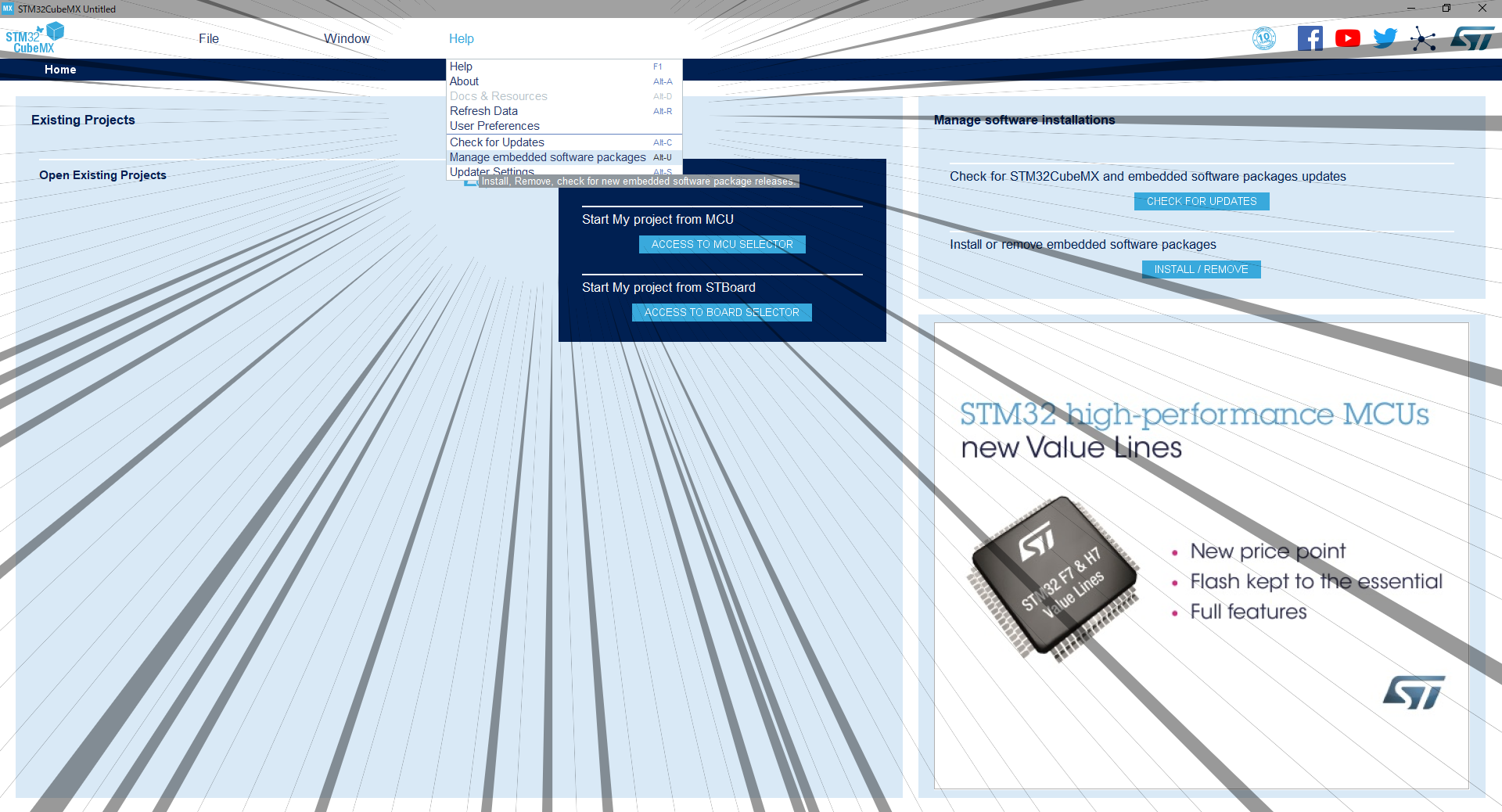This screenshot has height=812, width=1502.
Task: Open the Twitter icon
Action: [1385, 38]
